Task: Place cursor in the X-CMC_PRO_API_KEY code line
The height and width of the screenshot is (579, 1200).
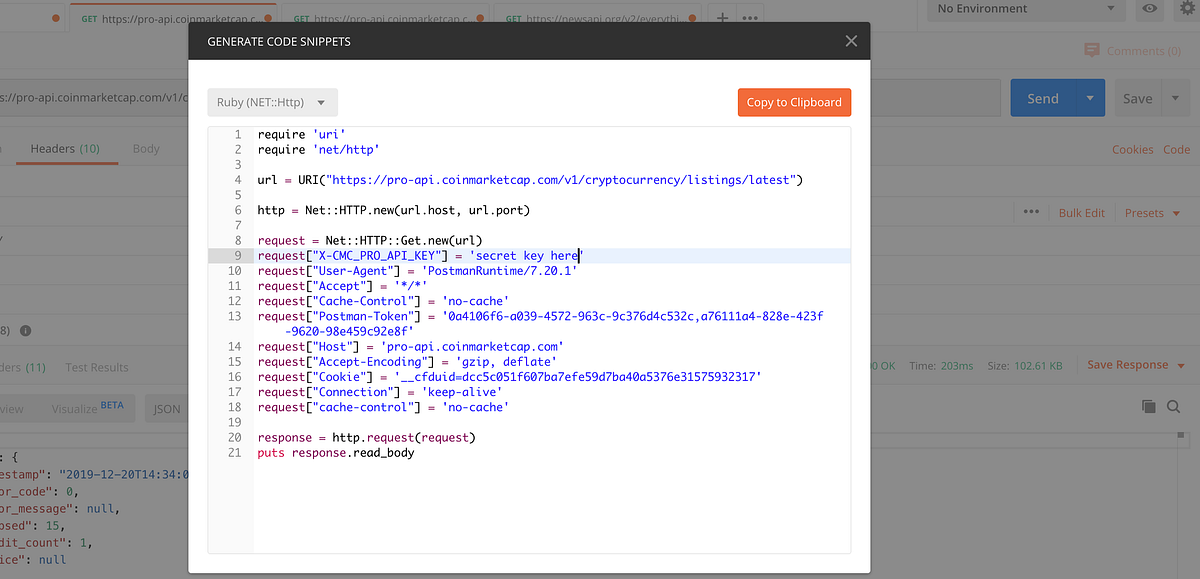Action: click(x=420, y=255)
